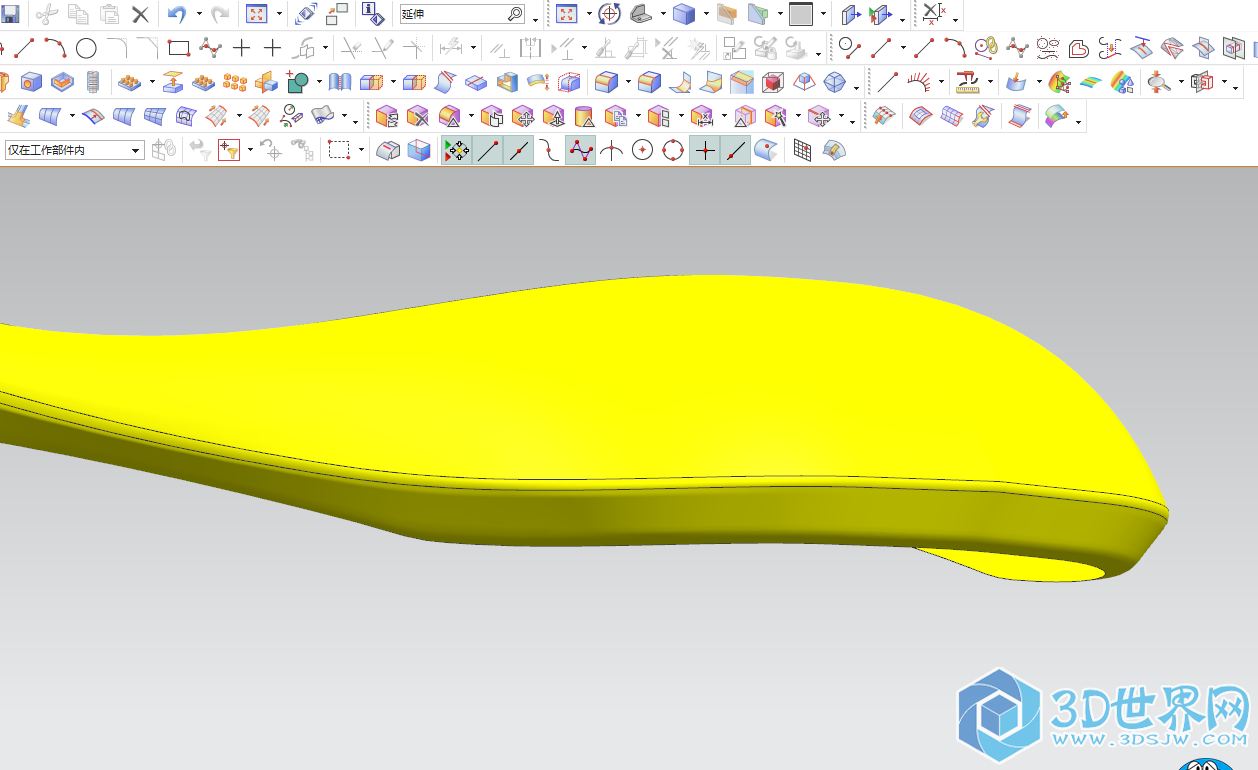Select the Rectangle sketch tool
Image resolution: width=1258 pixels, height=770 pixels.
pyautogui.click(x=178, y=47)
